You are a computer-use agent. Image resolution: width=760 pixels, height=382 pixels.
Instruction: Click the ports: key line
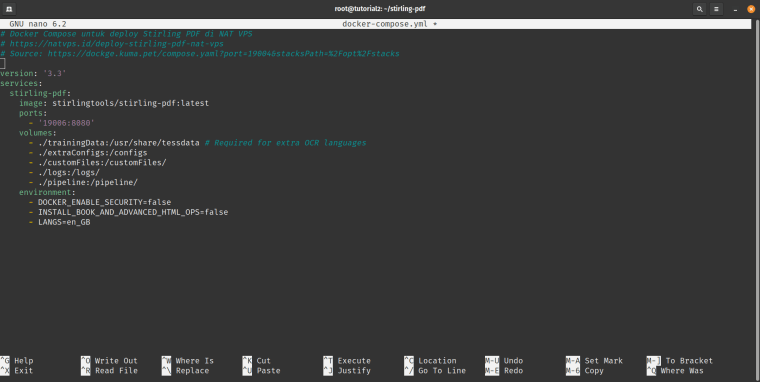click(x=33, y=113)
